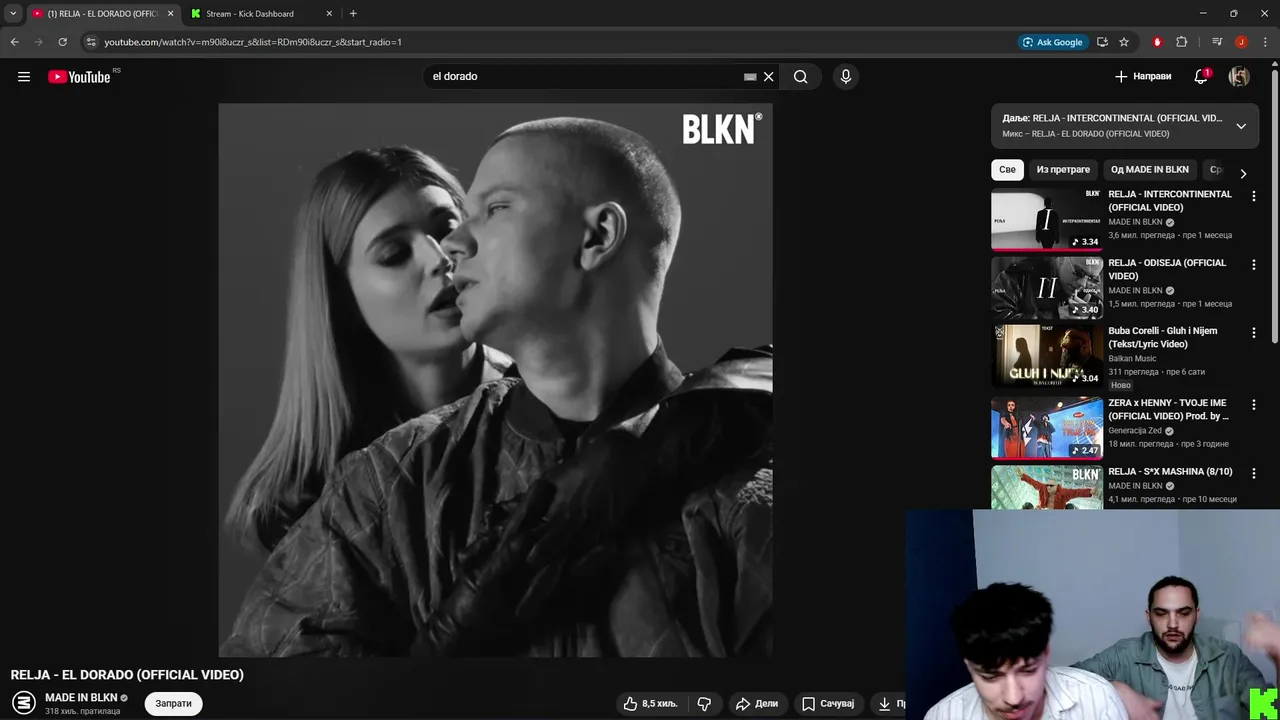1280x720 pixels.
Task: Share the video via Дели
Action: (757, 704)
